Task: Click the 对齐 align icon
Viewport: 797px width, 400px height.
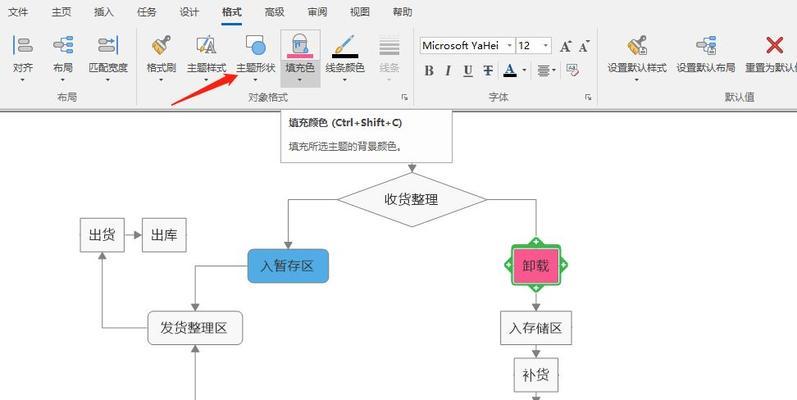Action: click(x=23, y=45)
